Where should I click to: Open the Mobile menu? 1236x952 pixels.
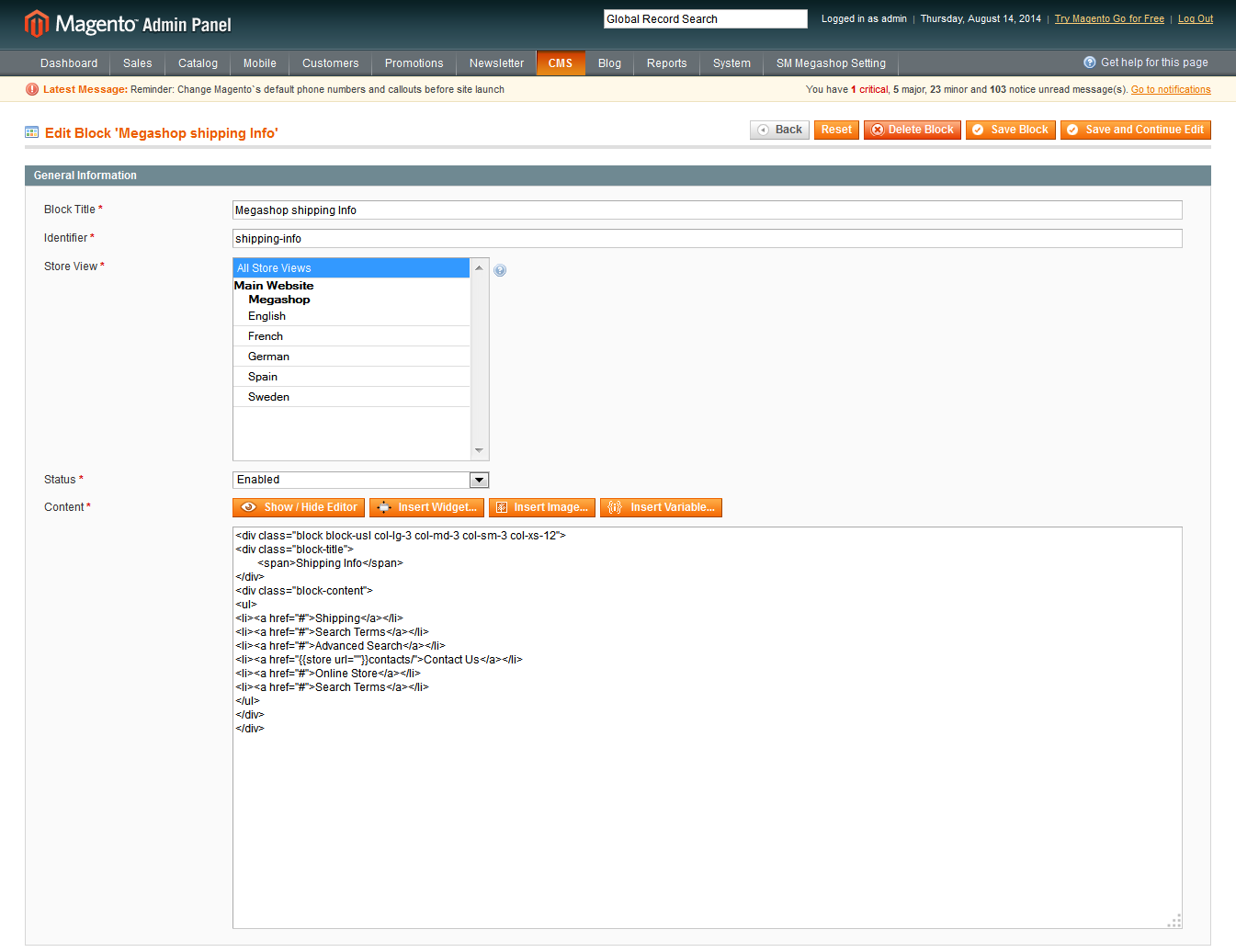(x=260, y=63)
